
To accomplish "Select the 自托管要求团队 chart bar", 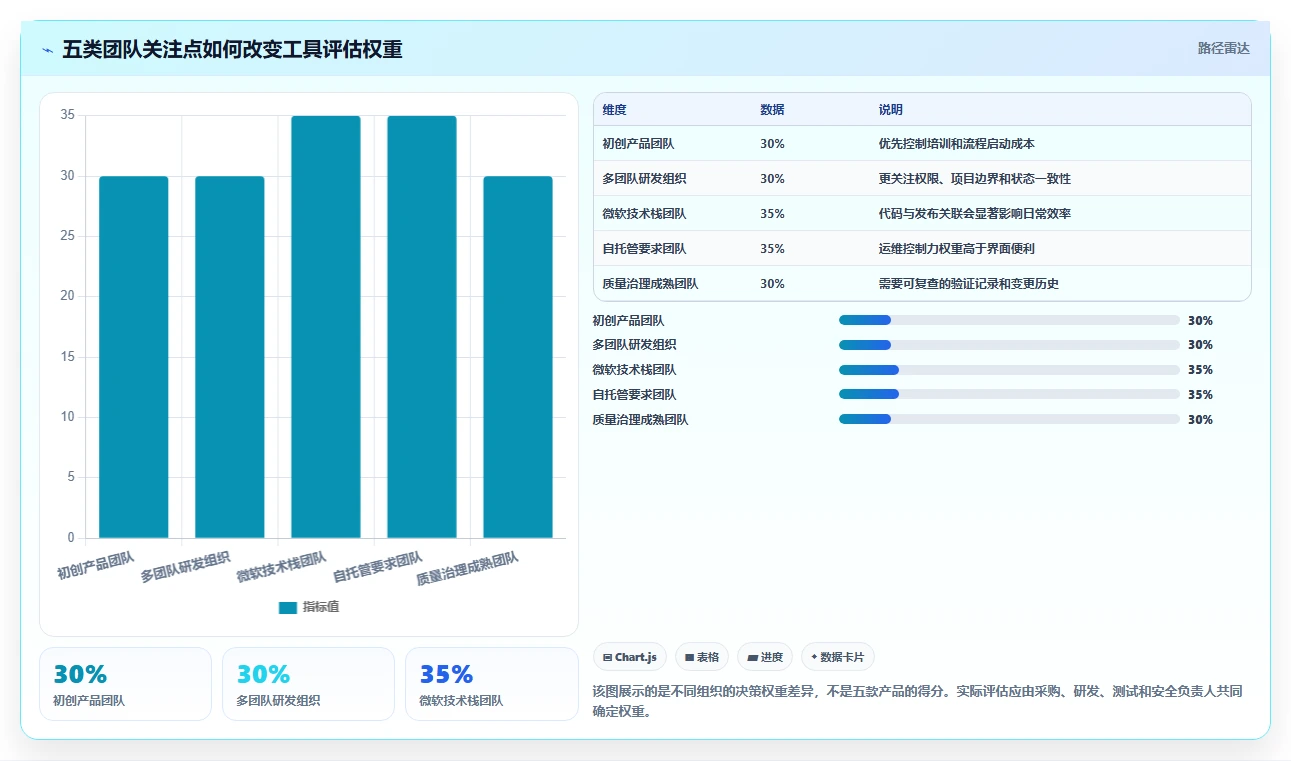I will coord(422,327).
